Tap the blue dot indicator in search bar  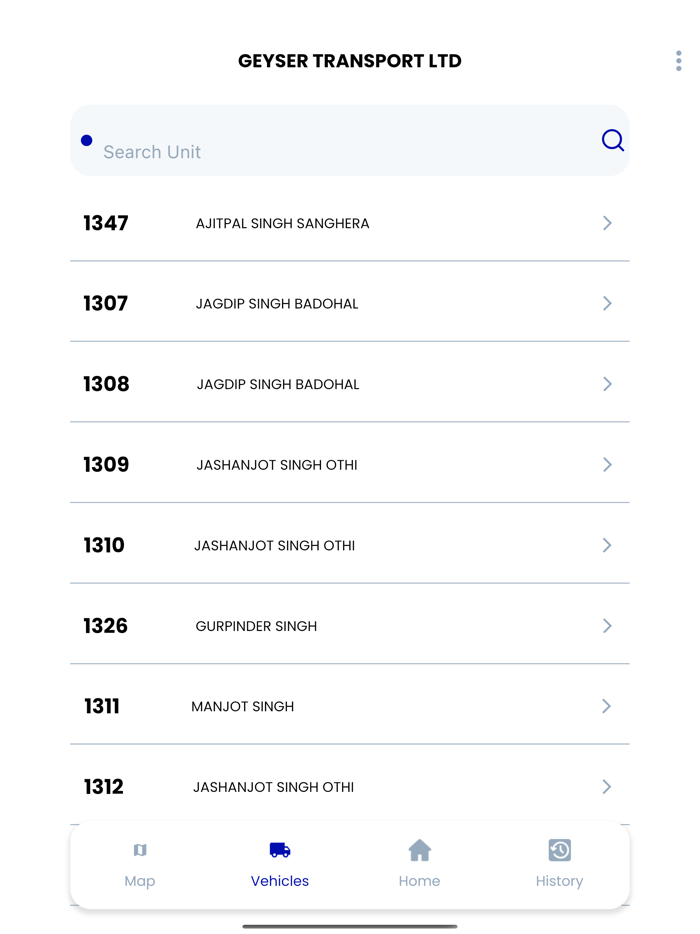click(x=86, y=140)
